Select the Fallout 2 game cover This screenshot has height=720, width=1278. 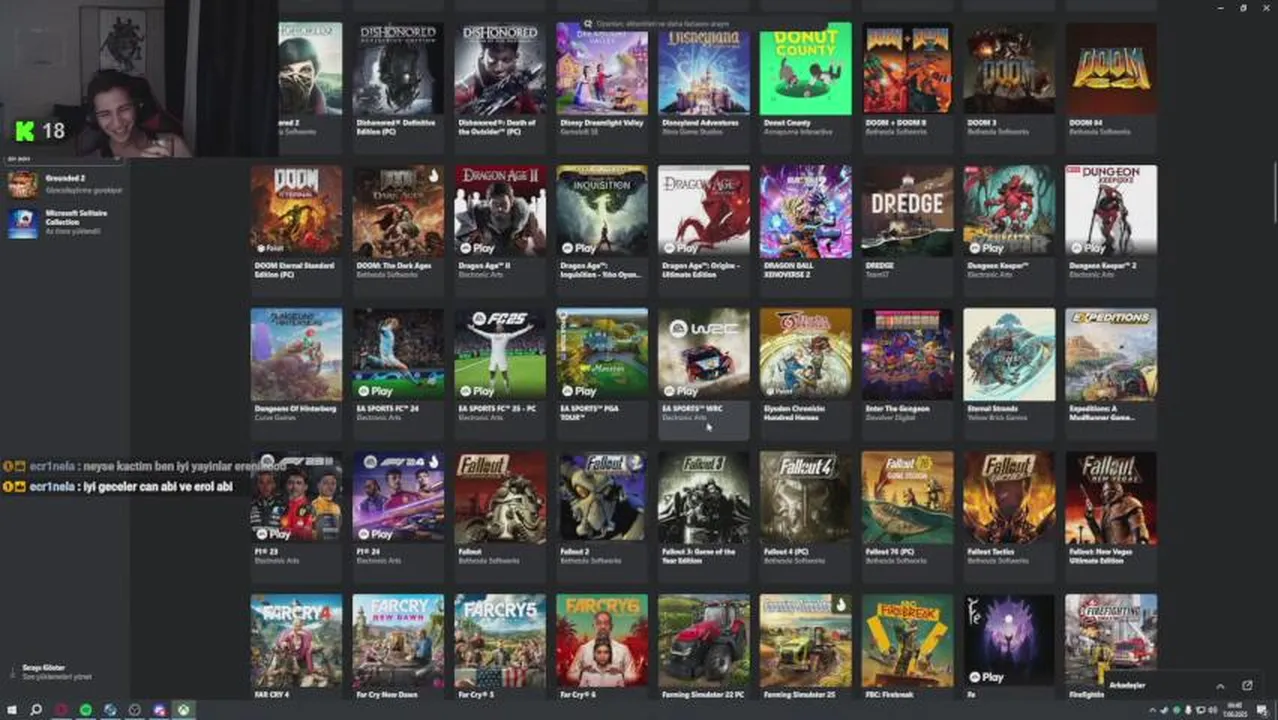click(602, 497)
